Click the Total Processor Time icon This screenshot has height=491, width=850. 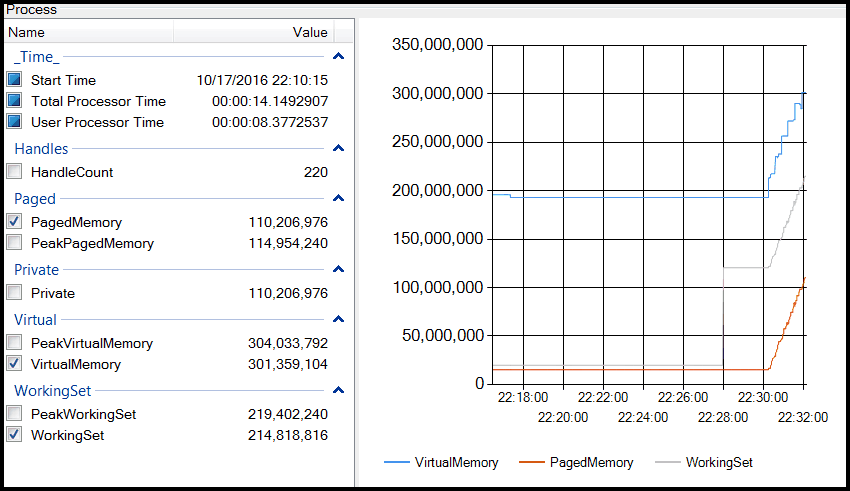(x=14, y=101)
